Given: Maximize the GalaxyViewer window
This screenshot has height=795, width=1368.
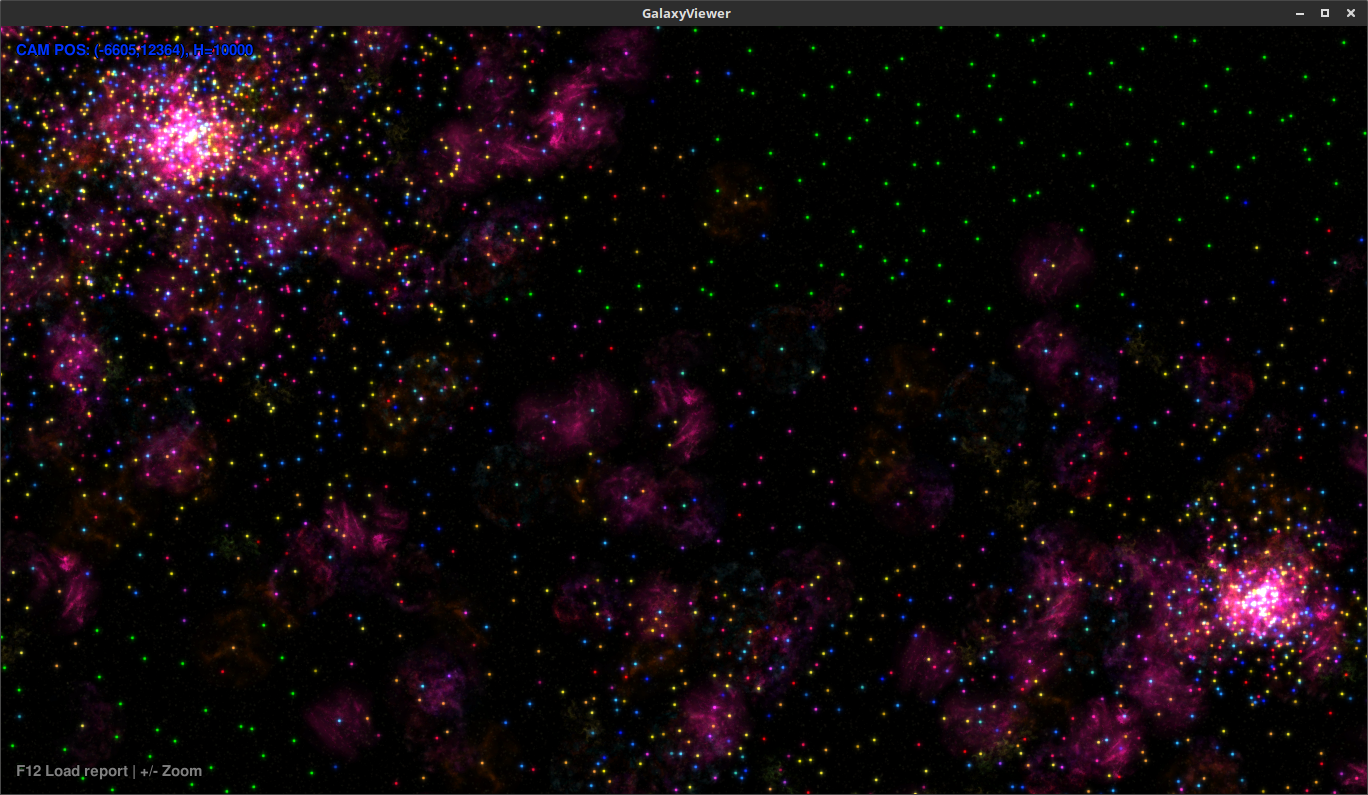Looking at the screenshot, I should pos(1325,13).
